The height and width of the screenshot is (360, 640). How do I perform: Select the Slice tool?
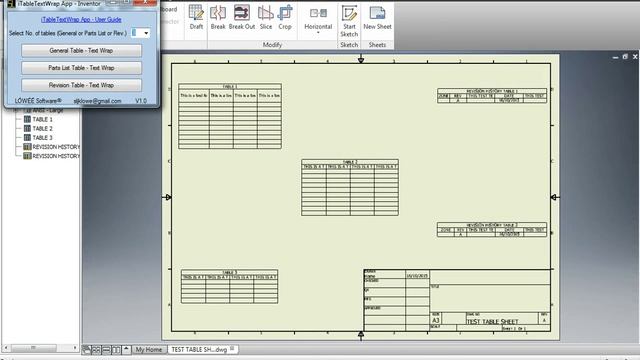(266, 18)
